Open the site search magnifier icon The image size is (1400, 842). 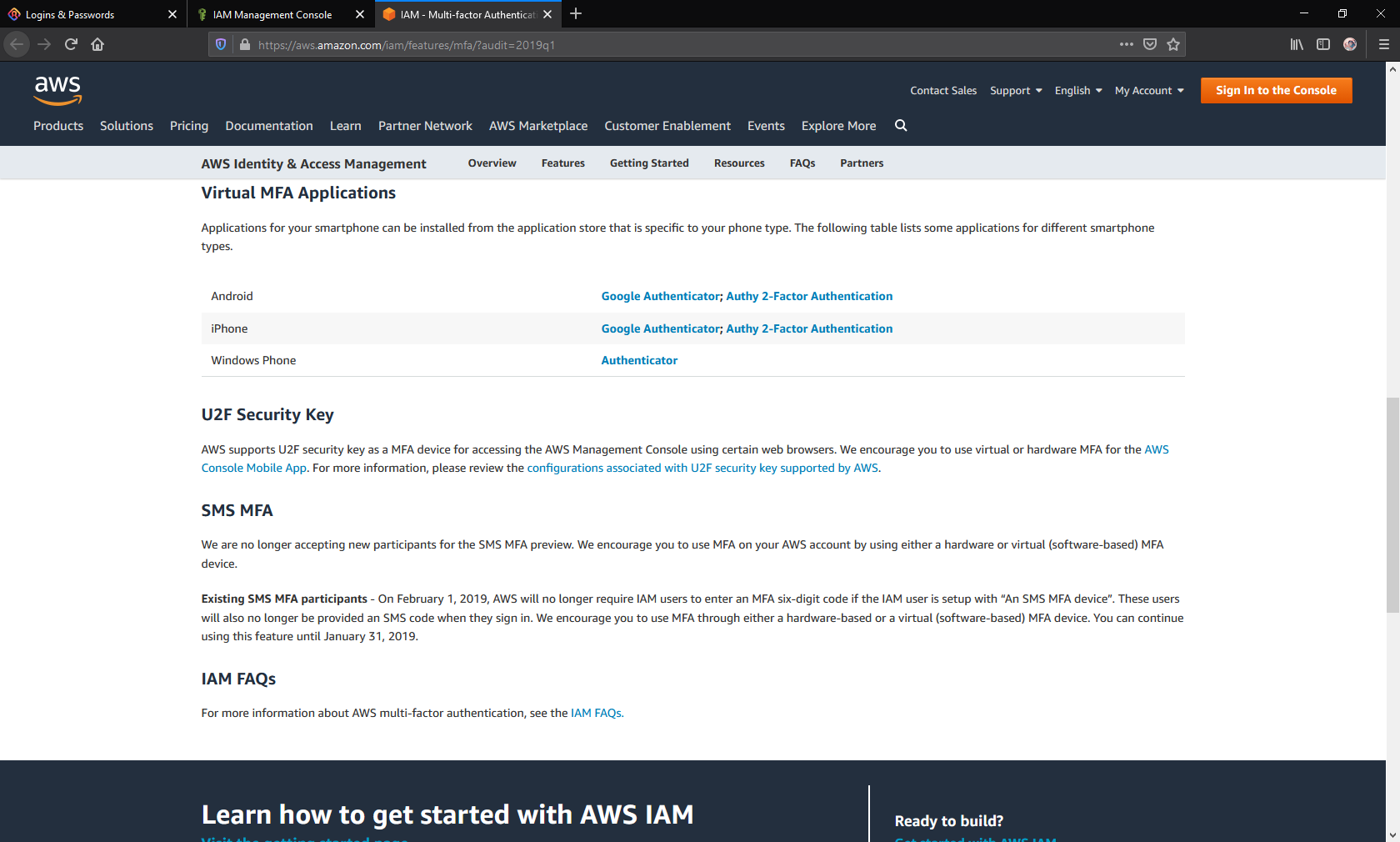pyautogui.click(x=901, y=125)
